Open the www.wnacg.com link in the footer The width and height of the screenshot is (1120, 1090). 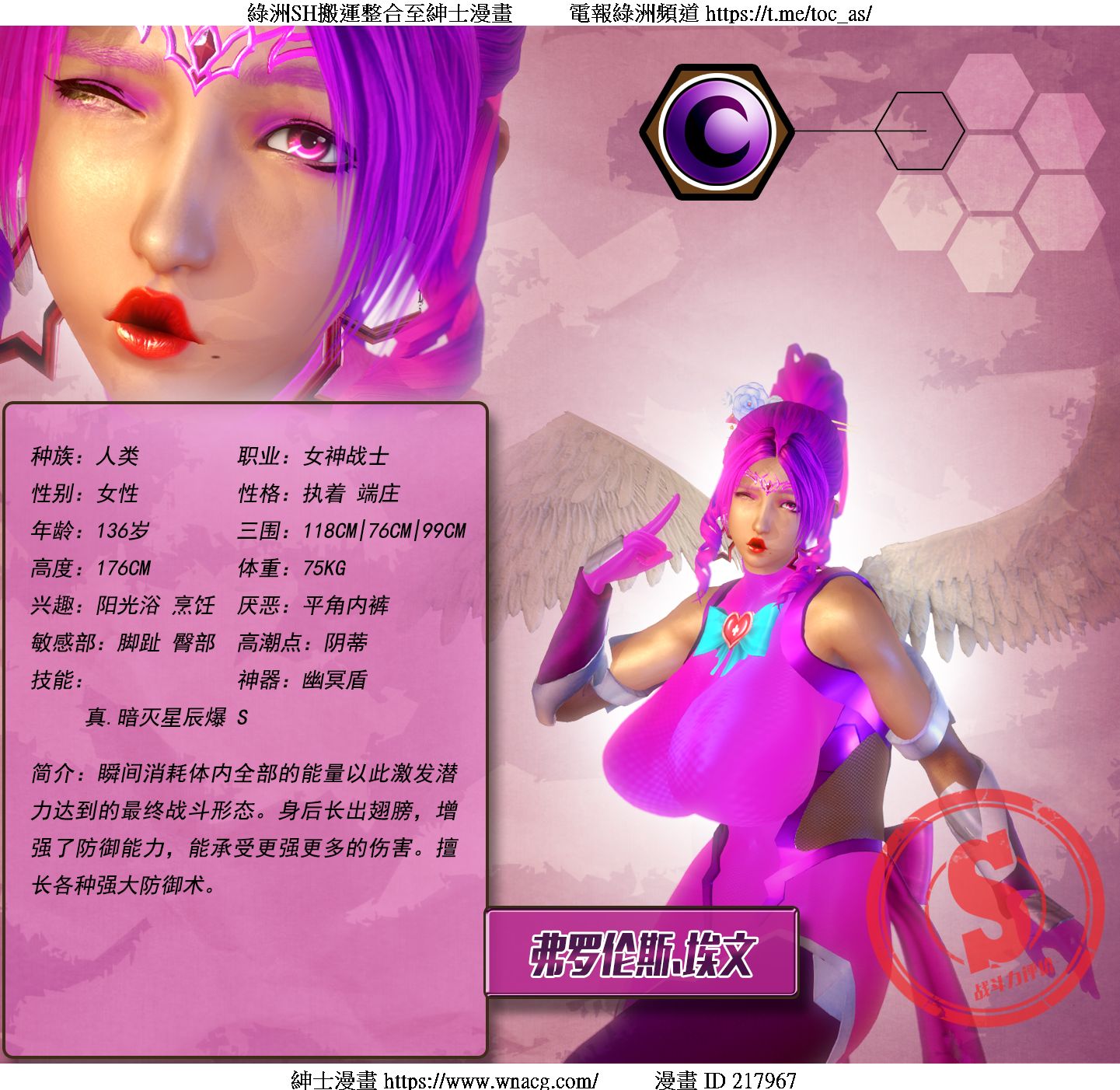point(490,1080)
